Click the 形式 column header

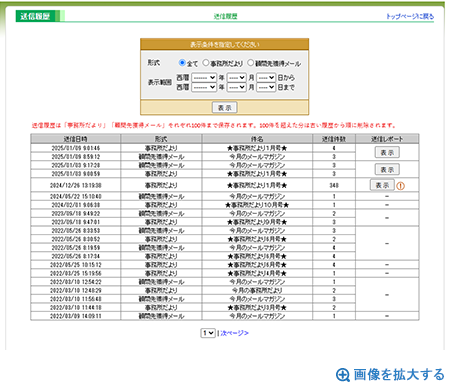click(x=161, y=139)
